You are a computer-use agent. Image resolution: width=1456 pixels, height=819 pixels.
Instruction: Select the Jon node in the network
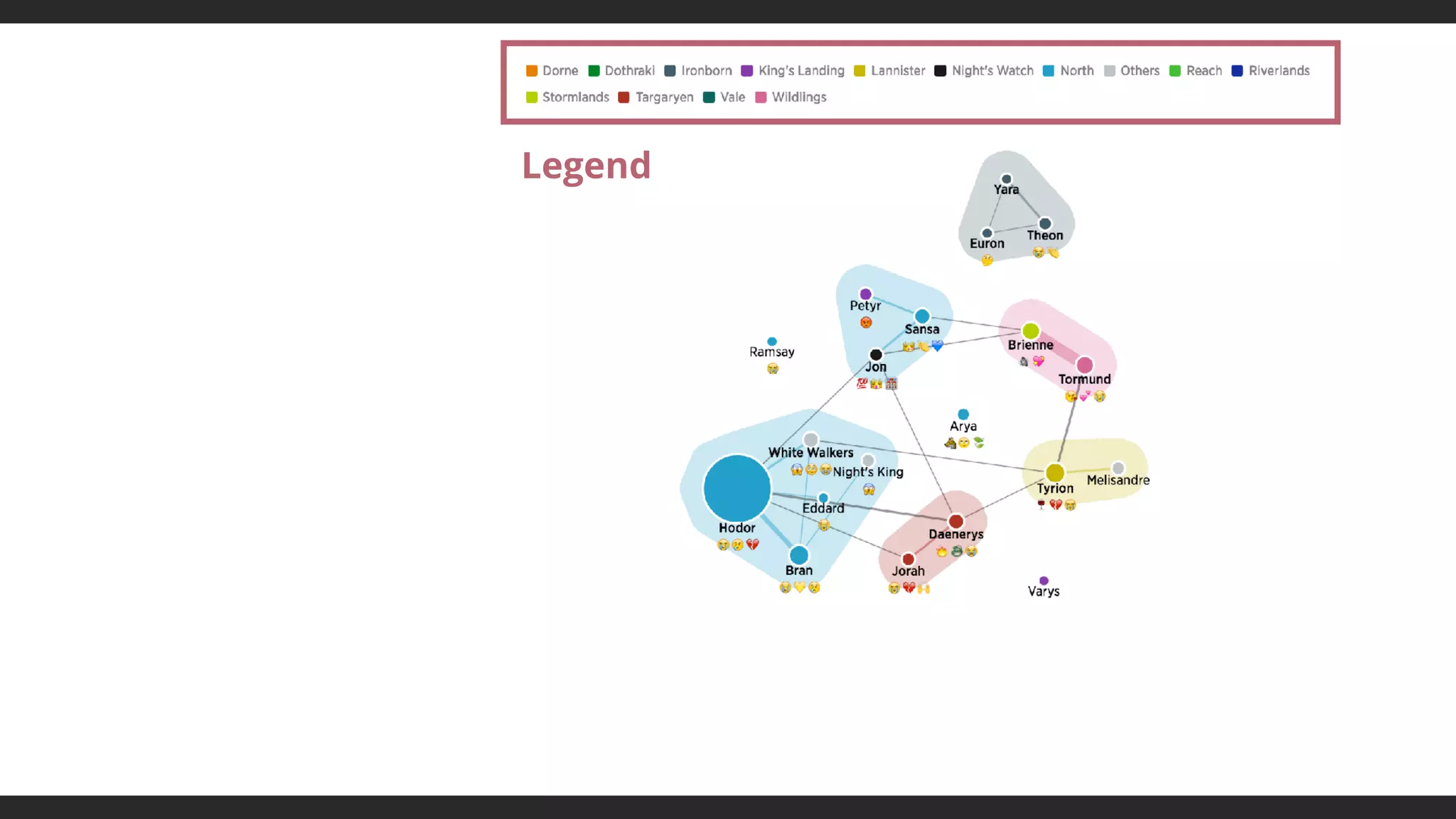[876, 355]
